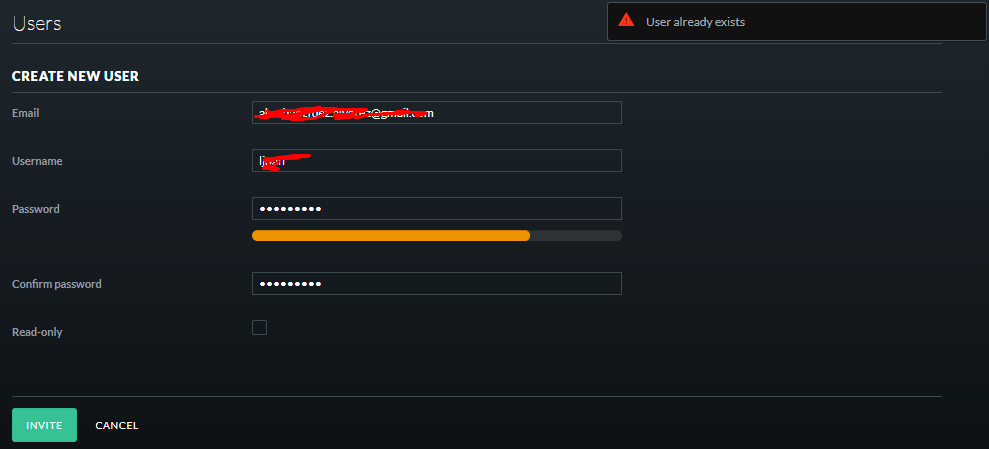Click the Users page heading

37,23
